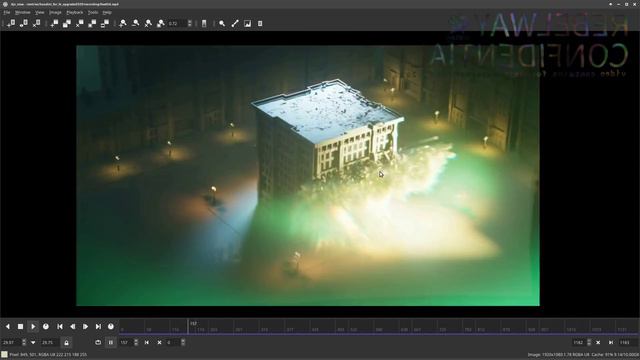Click the reset zoom magnifier icon
Viewport: 640px width, 360px height.
148,23
